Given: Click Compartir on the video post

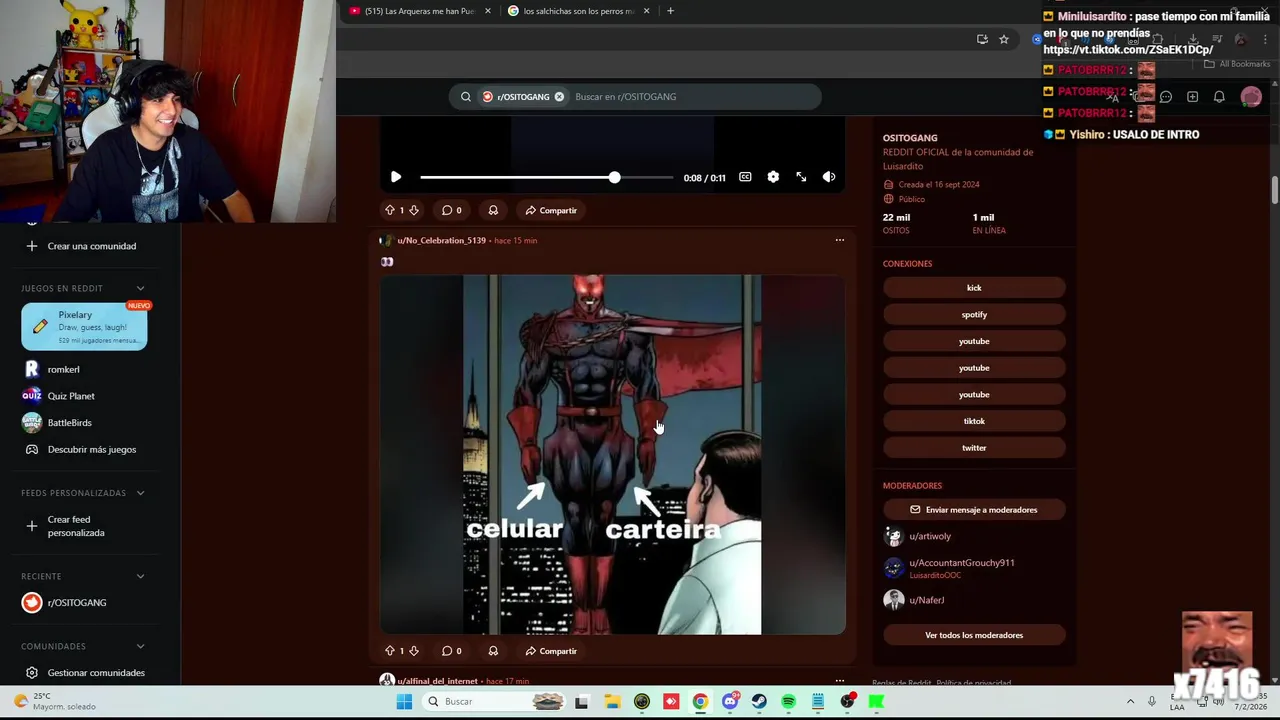Looking at the screenshot, I should click(551, 210).
